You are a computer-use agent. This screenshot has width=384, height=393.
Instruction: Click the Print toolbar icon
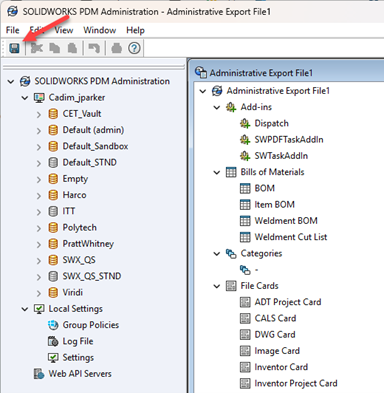click(x=116, y=48)
